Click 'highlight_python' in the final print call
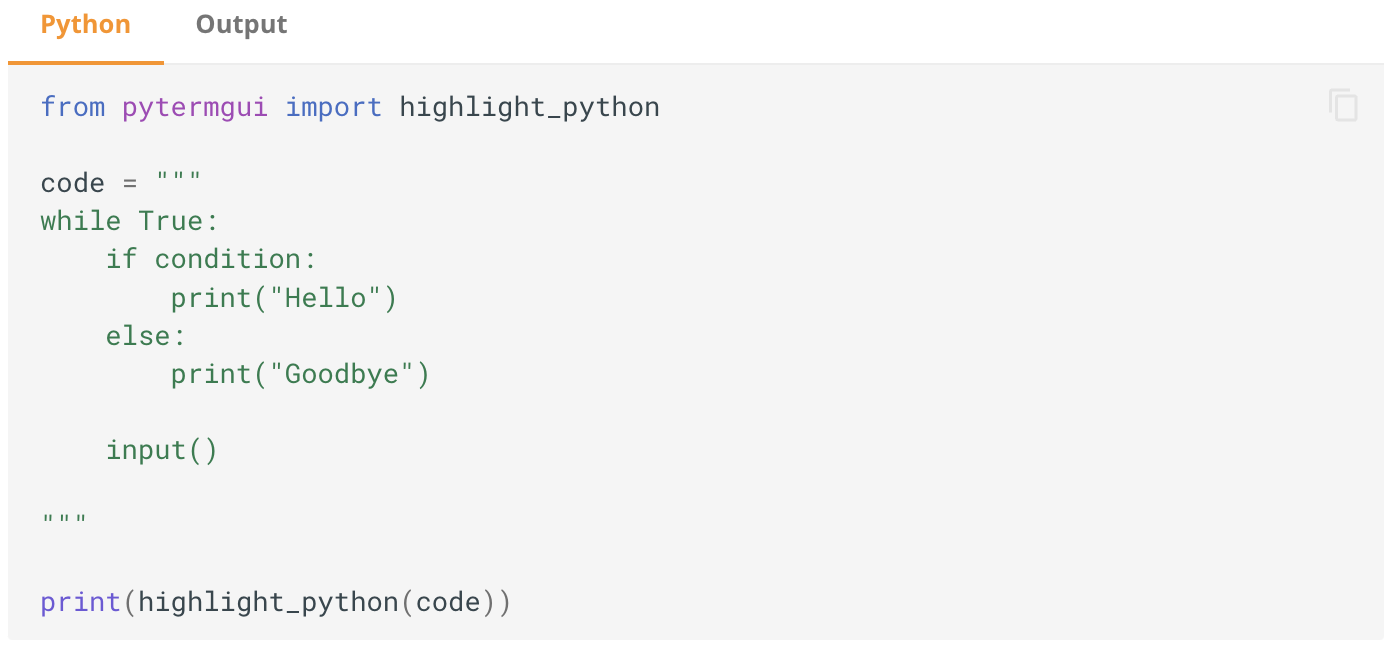The image size is (1400, 662). click(268, 603)
